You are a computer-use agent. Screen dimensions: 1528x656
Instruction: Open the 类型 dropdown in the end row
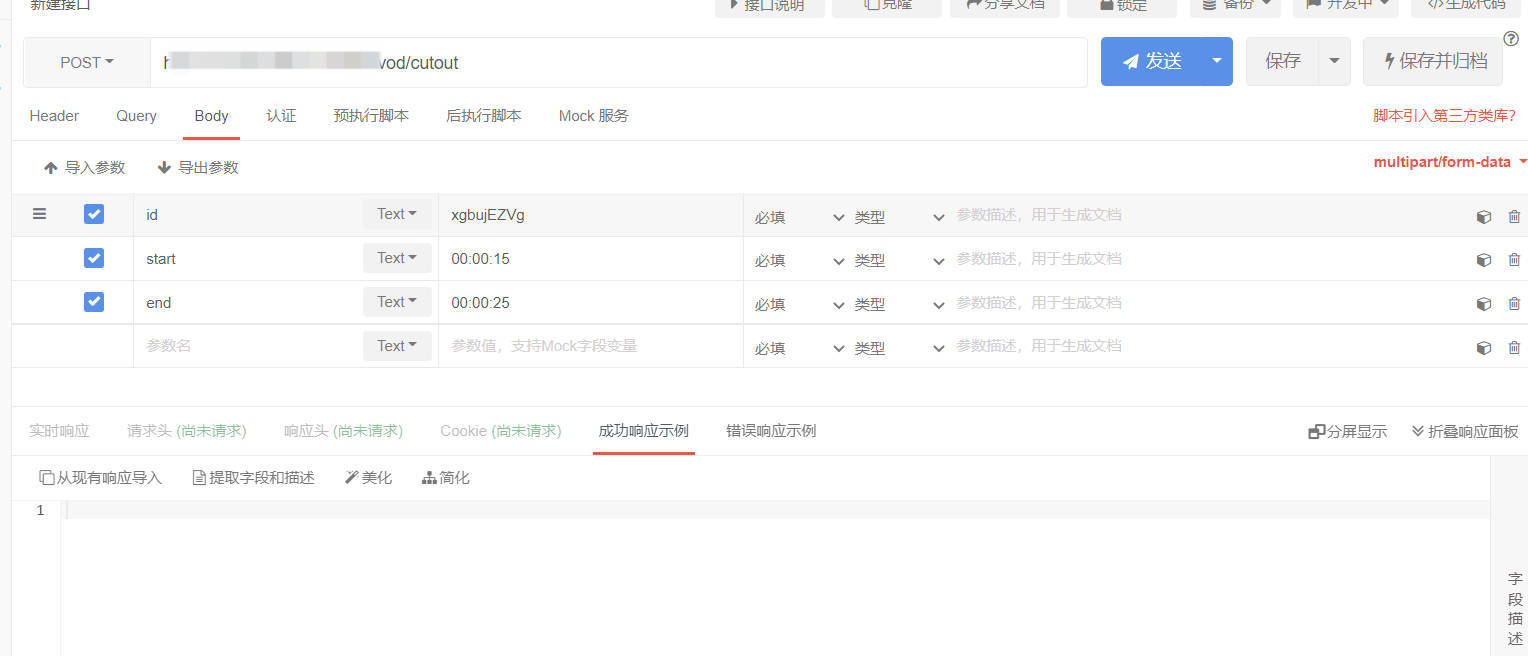(899, 305)
